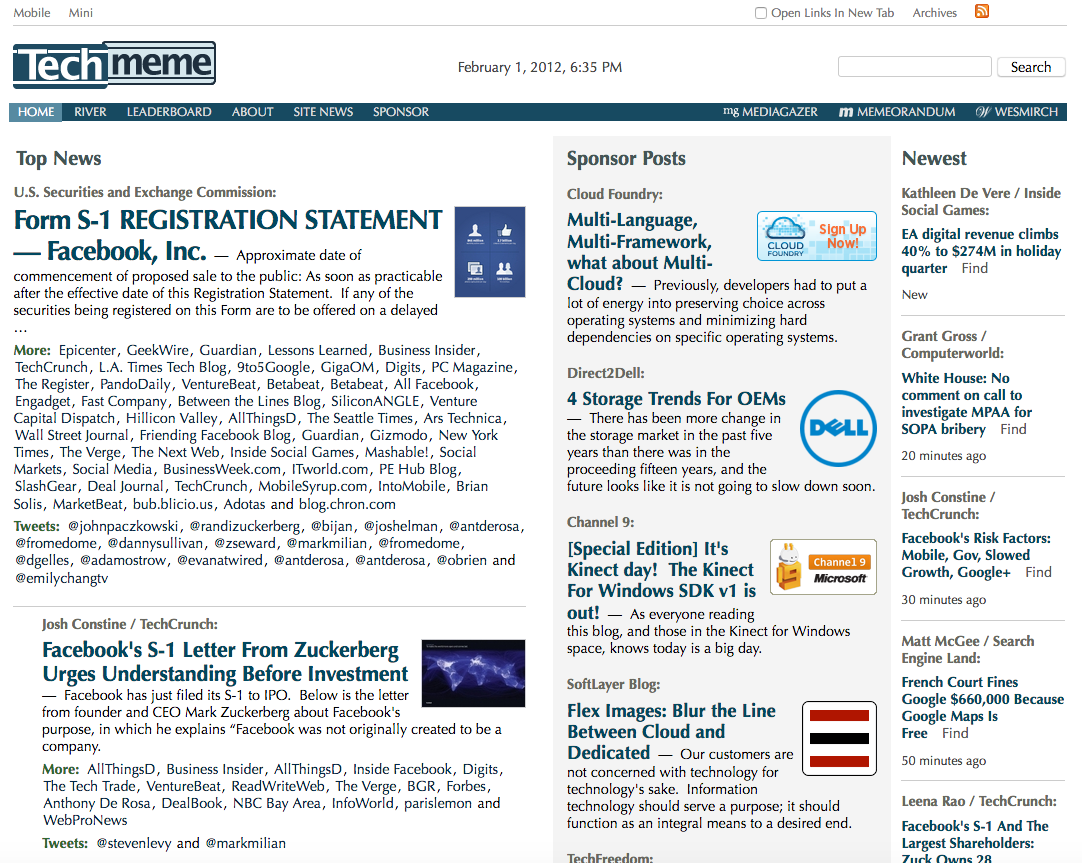The height and width of the screenshot is (863, 1082).
Task: Click the Facebook S-1 story thumbnail
Action: point(490,251)
